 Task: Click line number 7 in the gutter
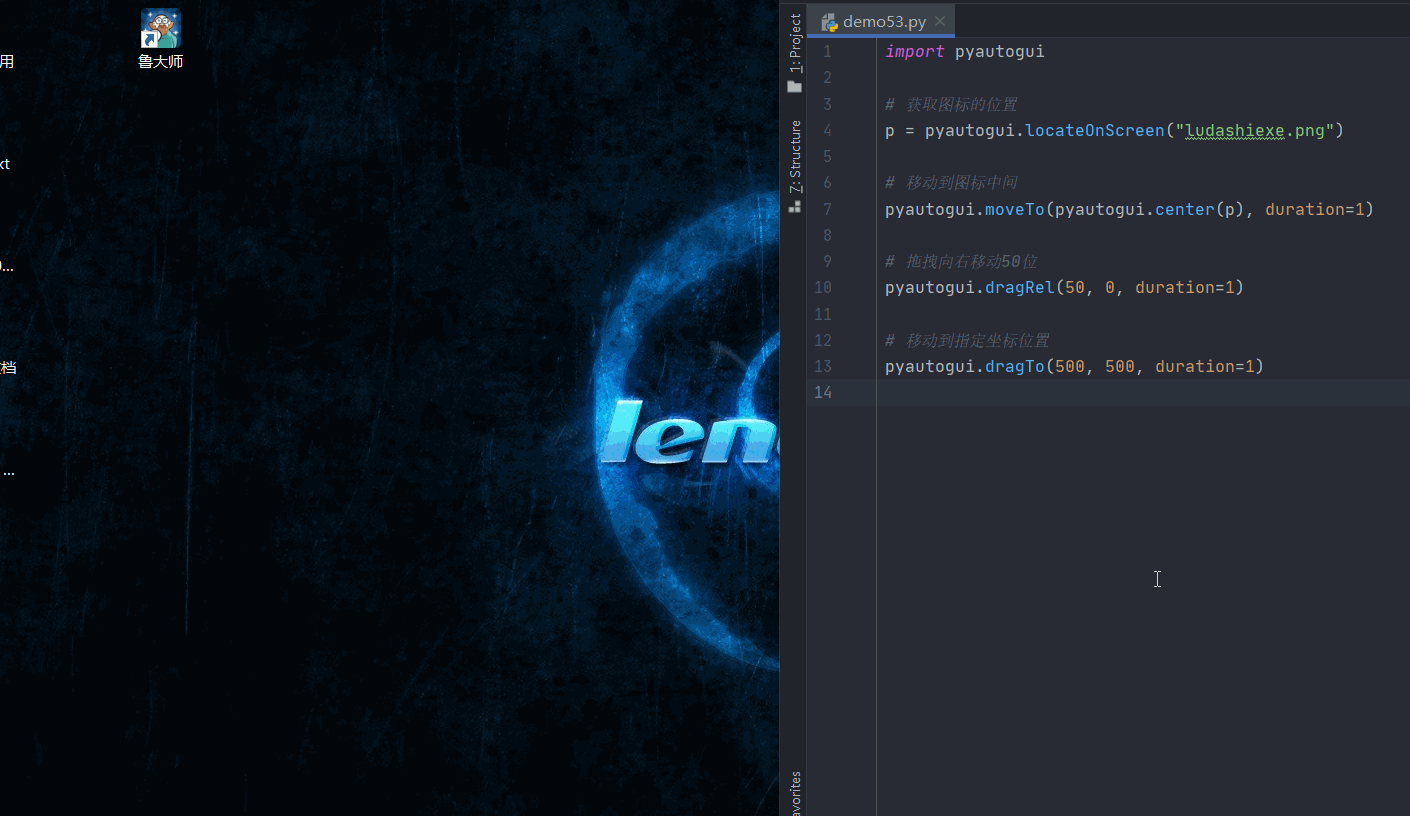coord(827,209)
